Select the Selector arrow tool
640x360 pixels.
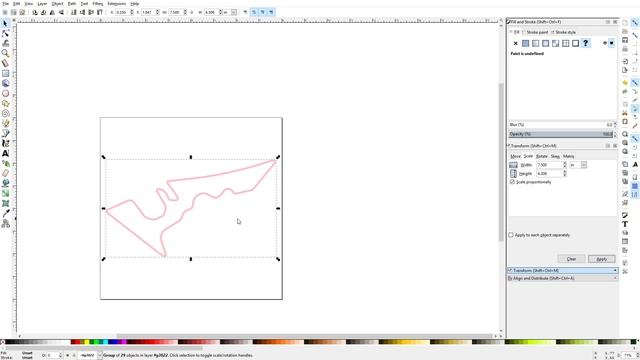5,24
